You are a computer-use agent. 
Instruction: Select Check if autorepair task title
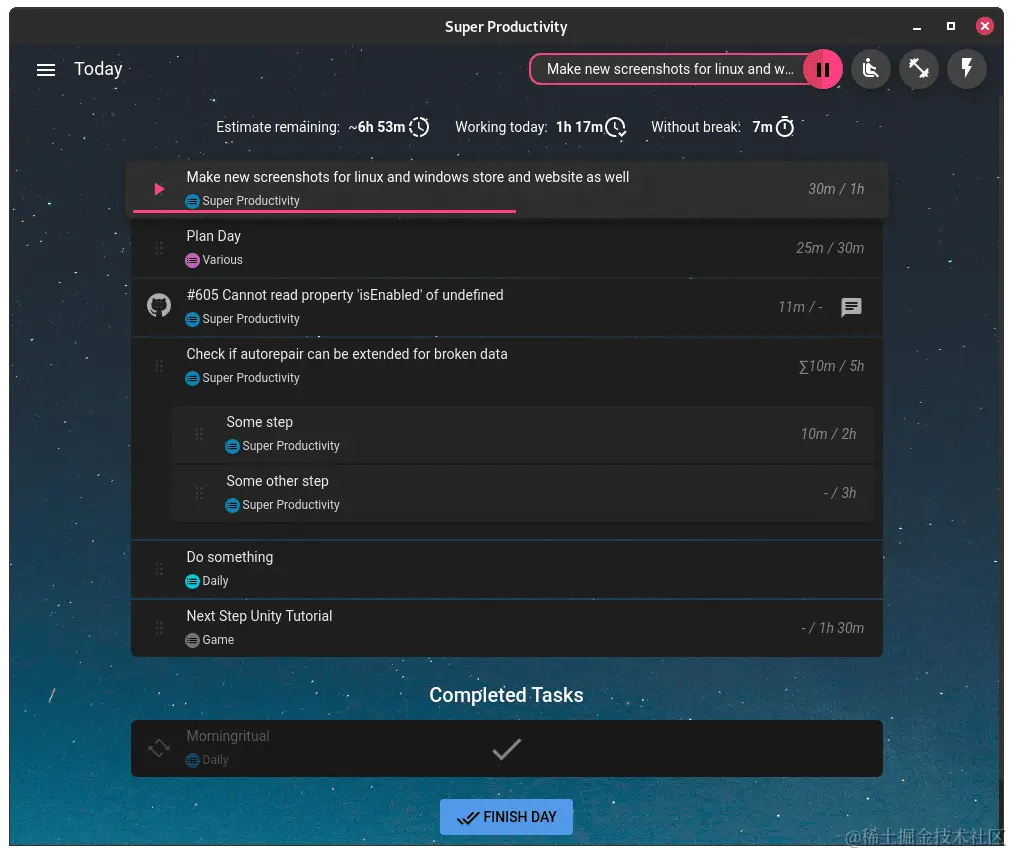pos(347,354)
